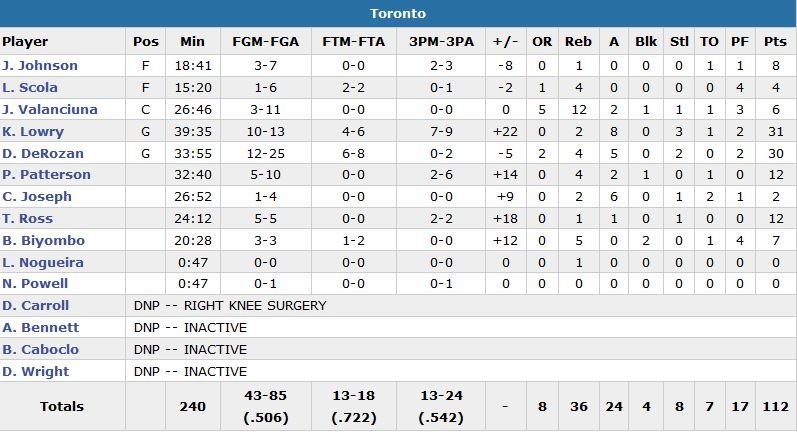Select the Reb column header
Viewport: 797px width, 432px height.
pos(578,42)
